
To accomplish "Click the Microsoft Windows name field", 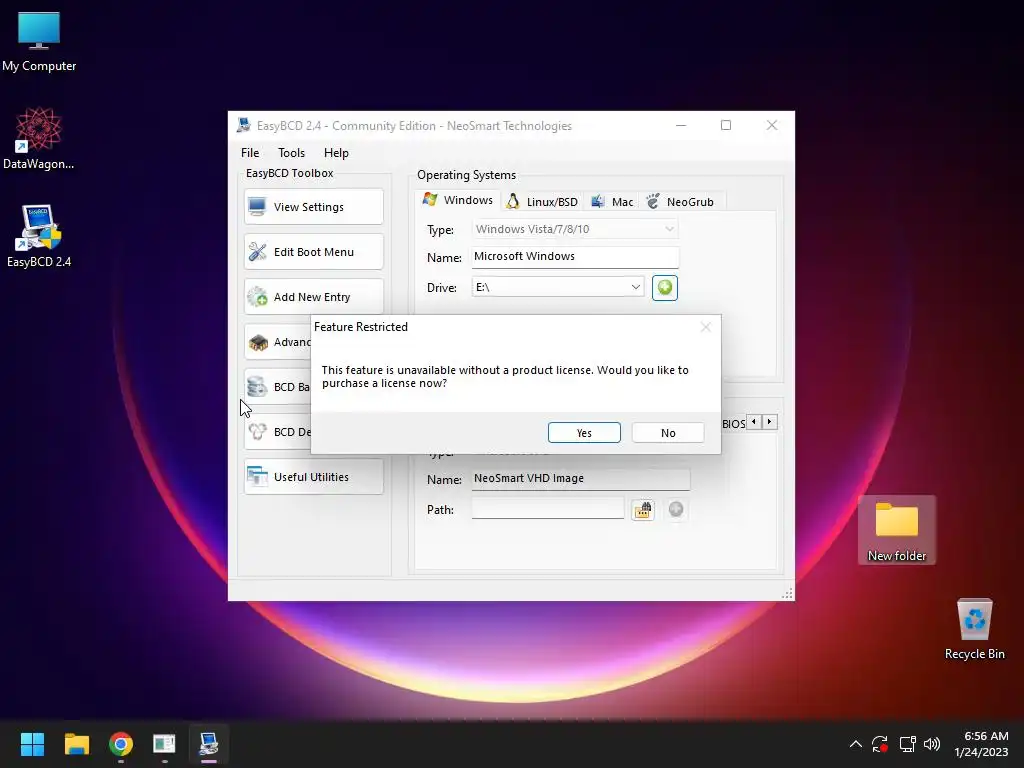I will (575, 257).
